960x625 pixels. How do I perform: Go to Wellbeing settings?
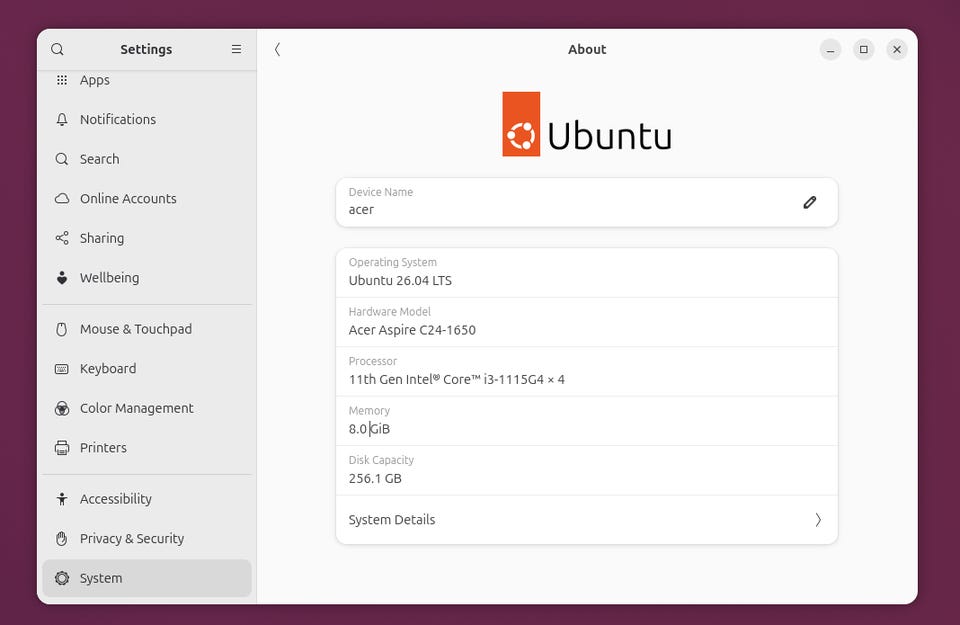(x=147, y=278)
